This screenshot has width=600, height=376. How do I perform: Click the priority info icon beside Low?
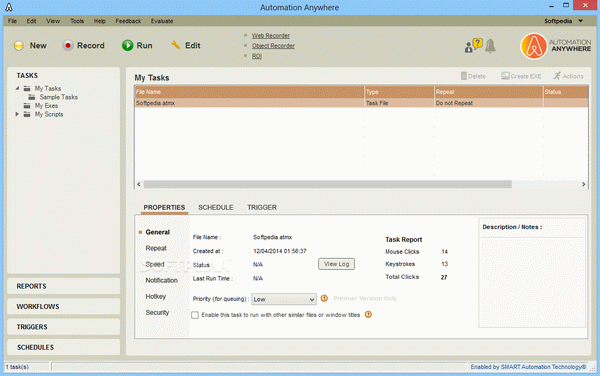point(324,298)
